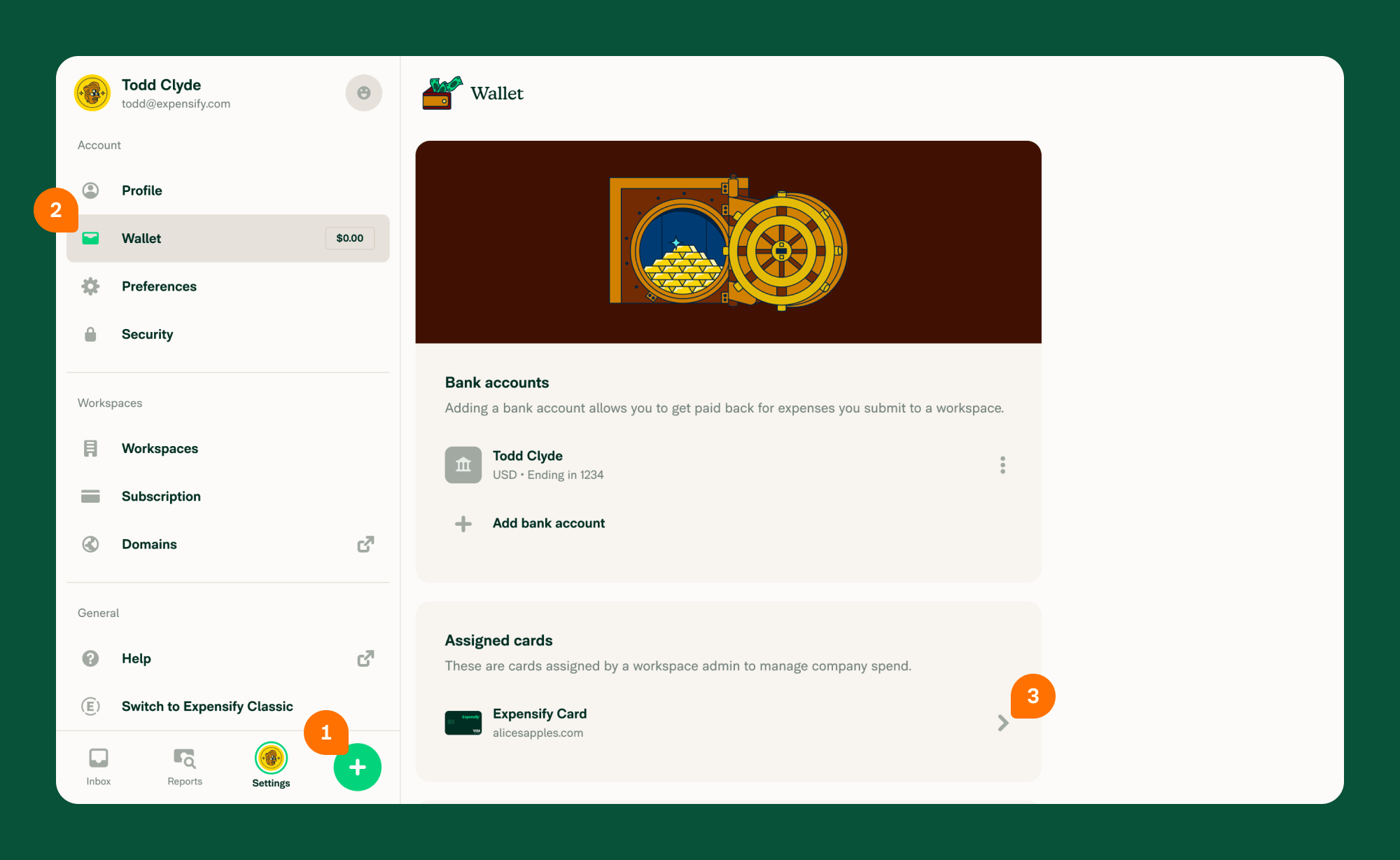Click the Subscription card icon
Viewport: 1400px width, 860px height.
90,496
